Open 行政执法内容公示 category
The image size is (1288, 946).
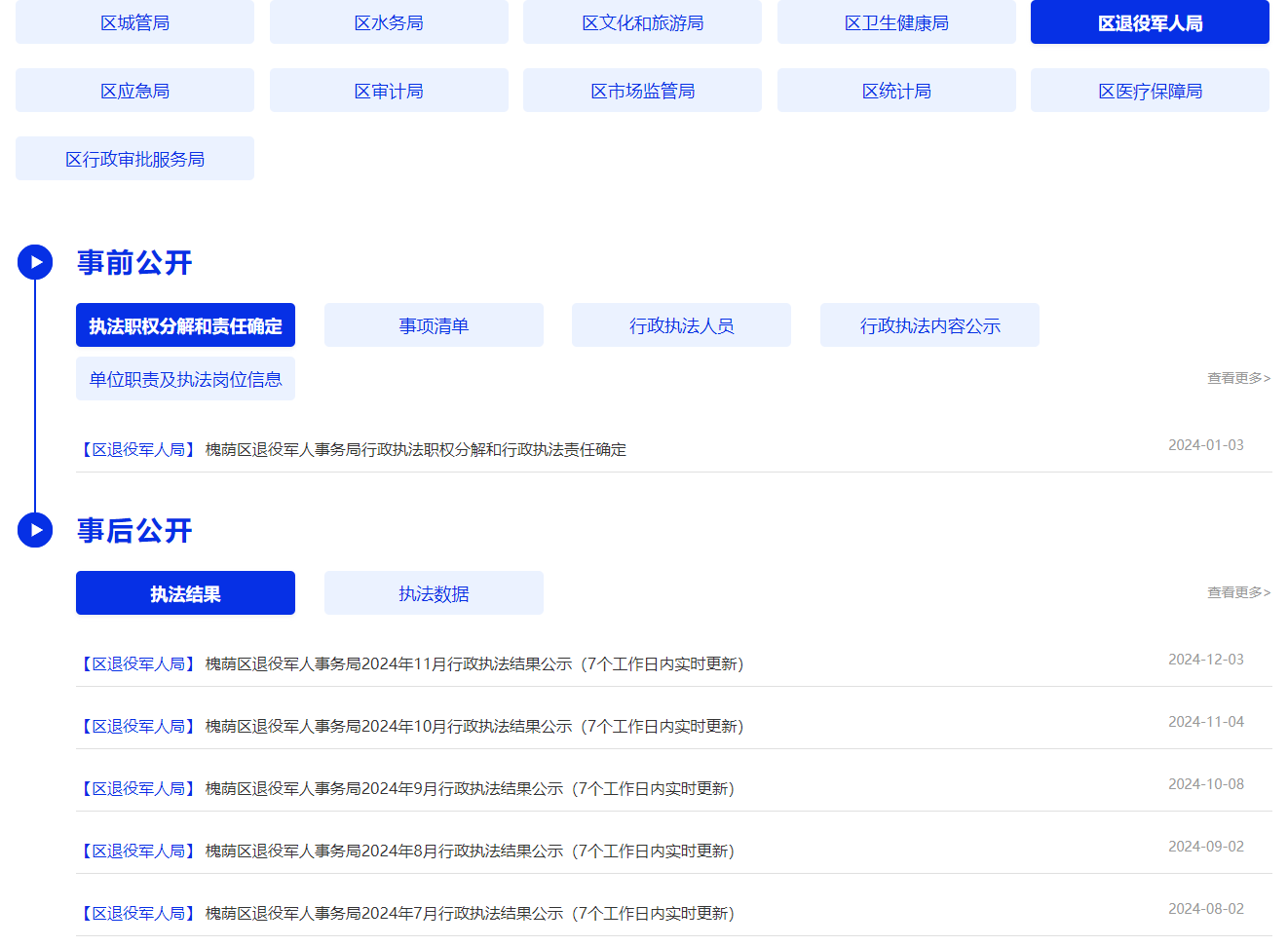(929, 325)
